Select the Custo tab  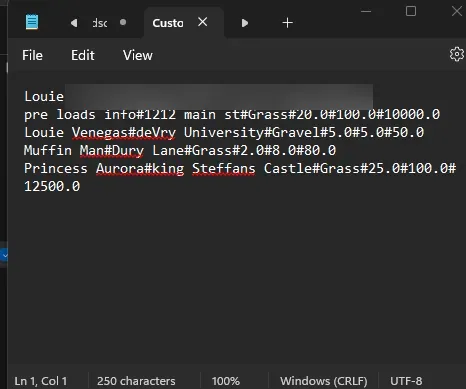coord(168,23)
